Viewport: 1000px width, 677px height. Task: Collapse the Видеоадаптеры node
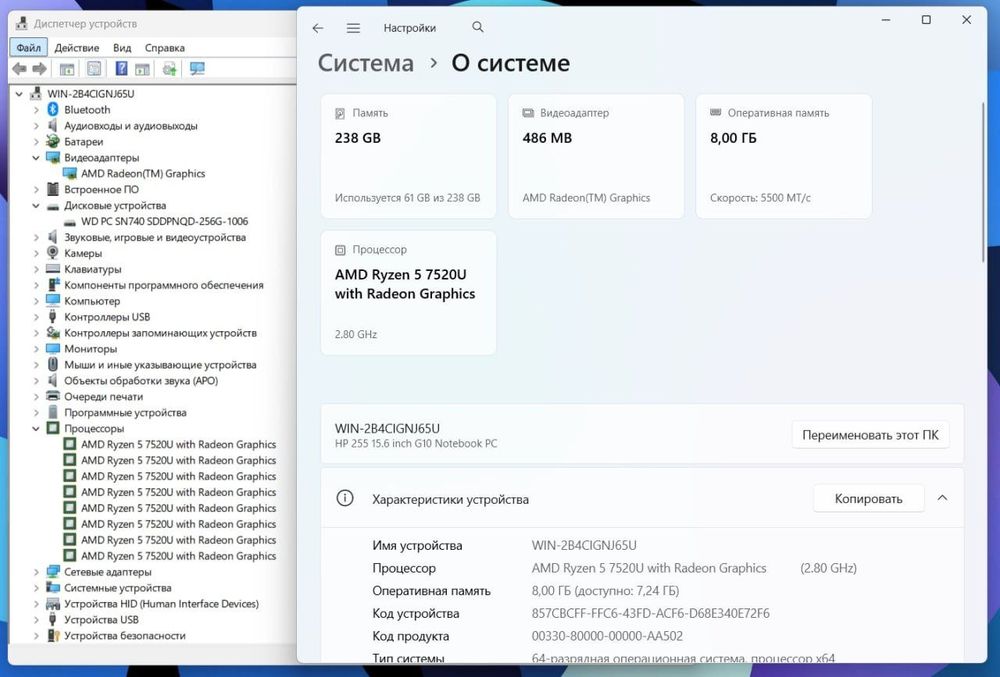36,157
